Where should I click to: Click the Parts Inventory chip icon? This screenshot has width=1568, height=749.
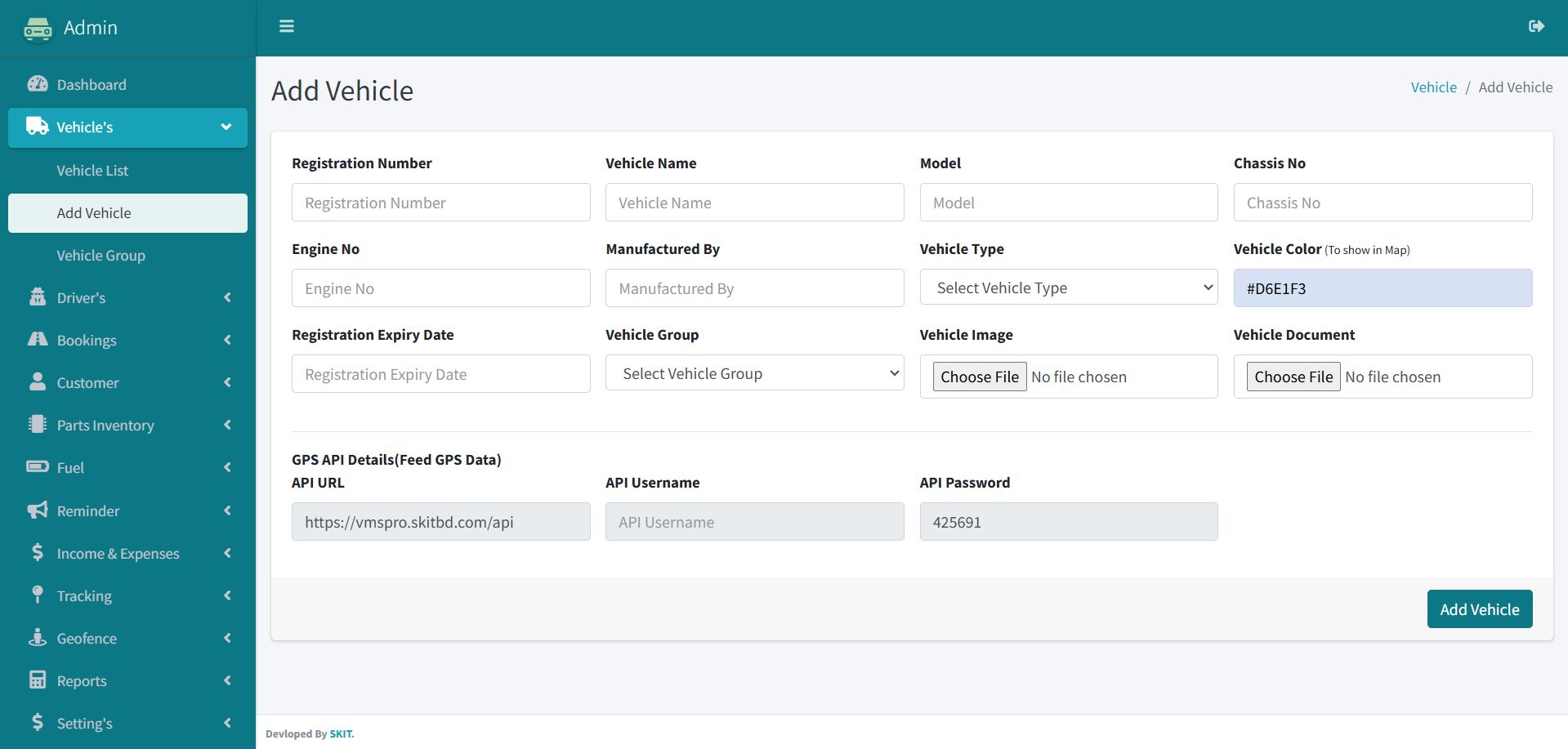38,425
